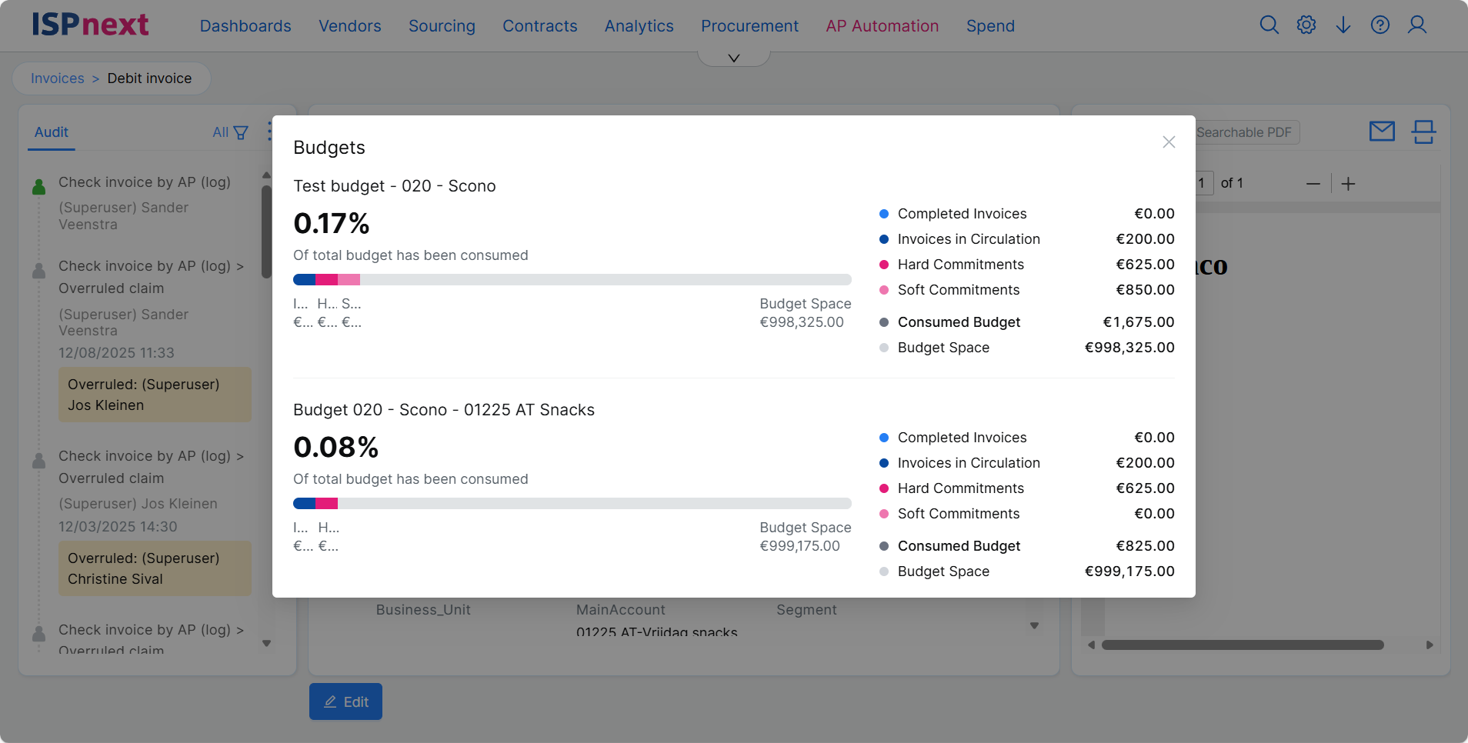This screenshot has height=743, width=1468.
Task: Open the AP Automation menu
Action: coord(882,26)
